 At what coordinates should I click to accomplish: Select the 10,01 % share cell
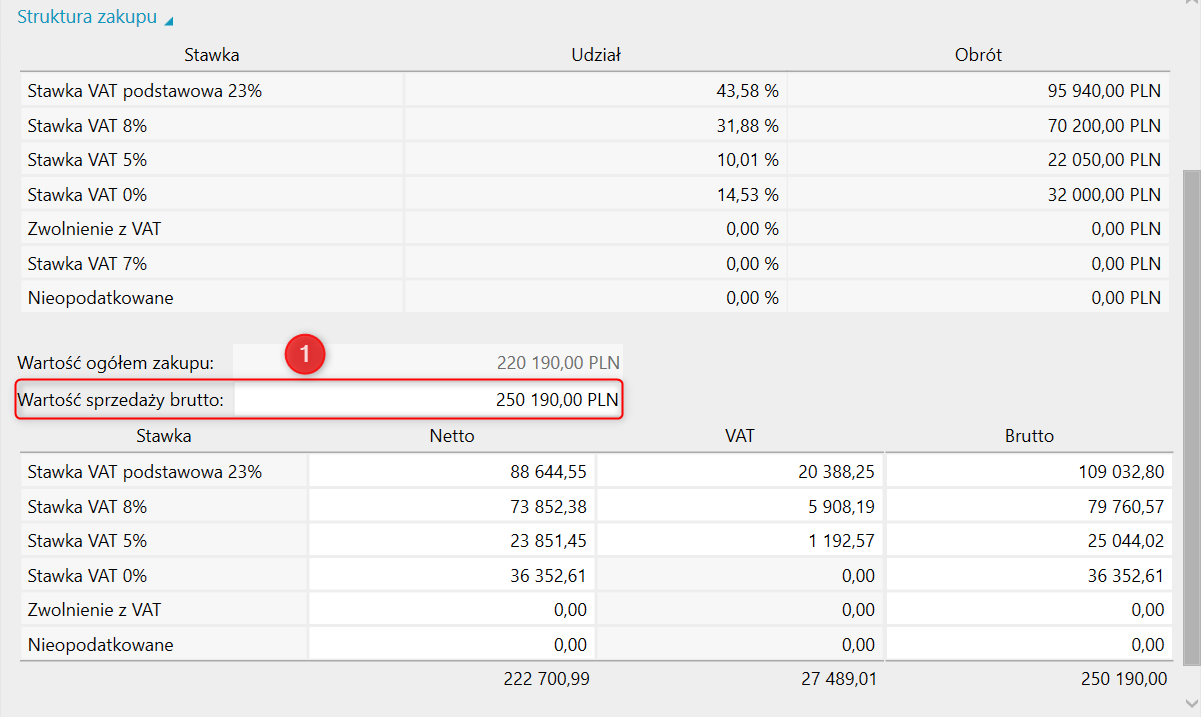pyautogui.click(x=595, y=160)
